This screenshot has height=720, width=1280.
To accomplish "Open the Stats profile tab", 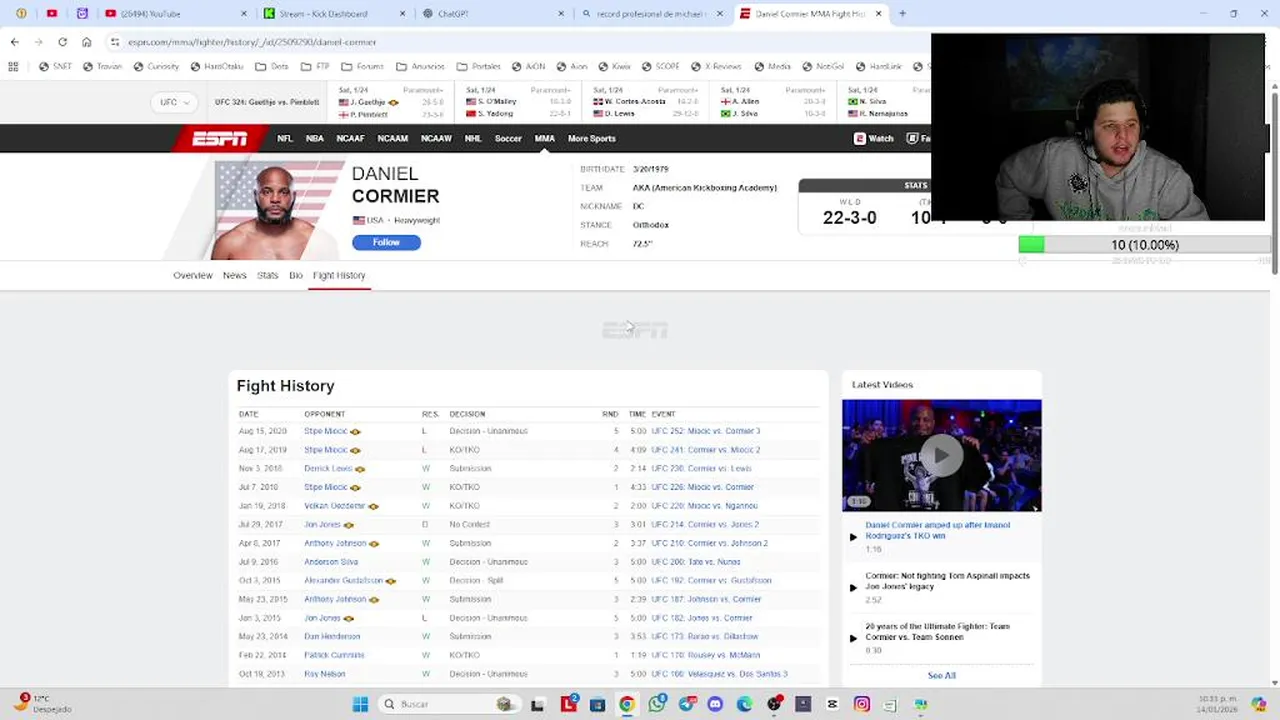I will (x=267, y=275).
